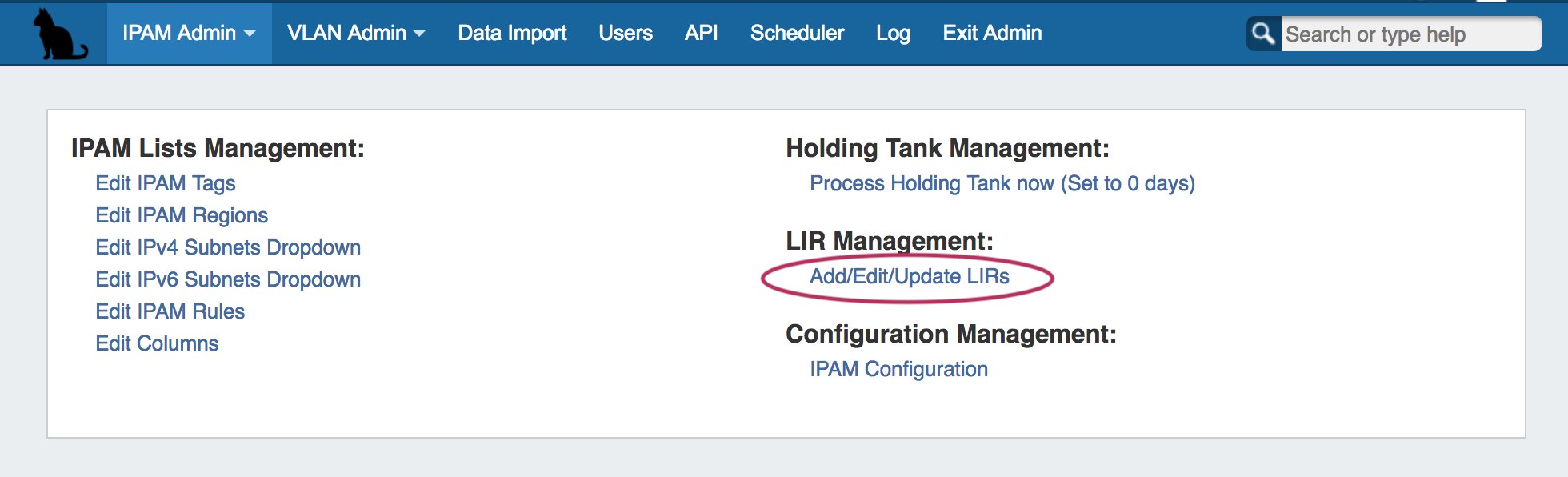The image size is (1568, 477).
Task: Expand the VLAN Admin dropdown menu
Action: (x=356, y=33)
